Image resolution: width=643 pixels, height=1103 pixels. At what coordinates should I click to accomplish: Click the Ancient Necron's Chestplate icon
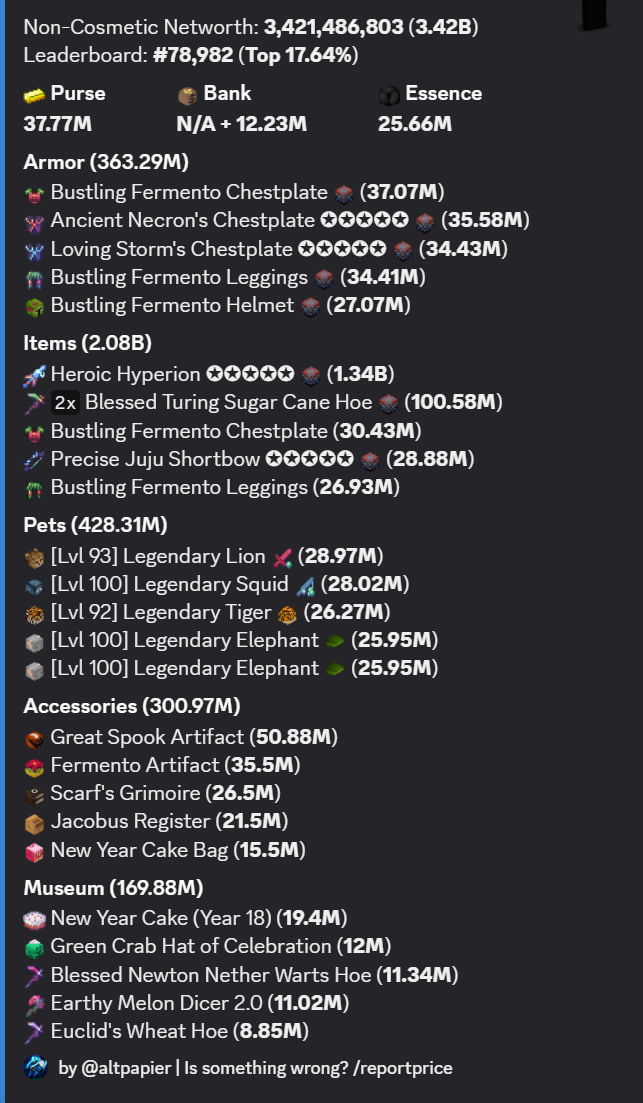(x=35, y=220)
